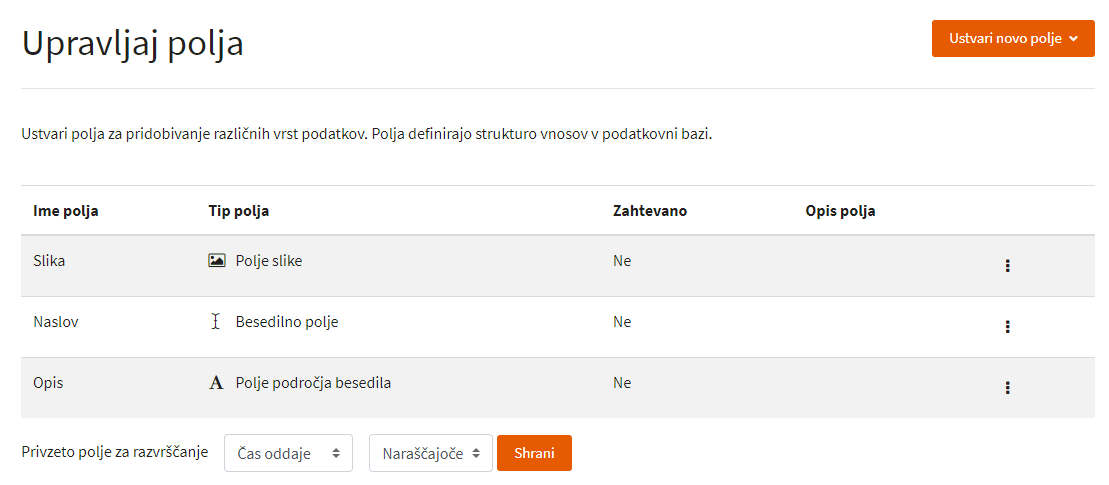The width and height of the screenshot is (1109, 485).
Task: Click the Polje slike image icon
Action: click(216, 261)
